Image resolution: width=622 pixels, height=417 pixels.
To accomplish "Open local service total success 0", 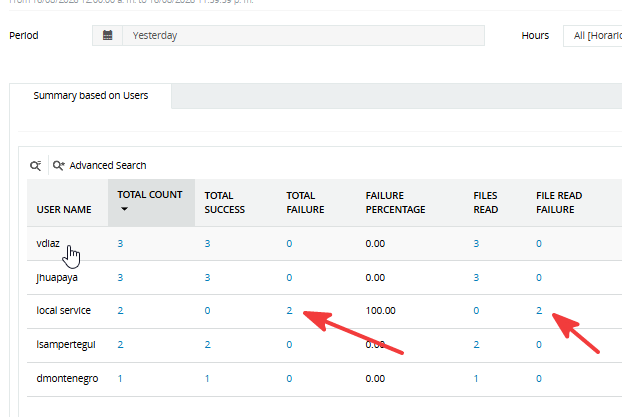I will coord(207,311).
